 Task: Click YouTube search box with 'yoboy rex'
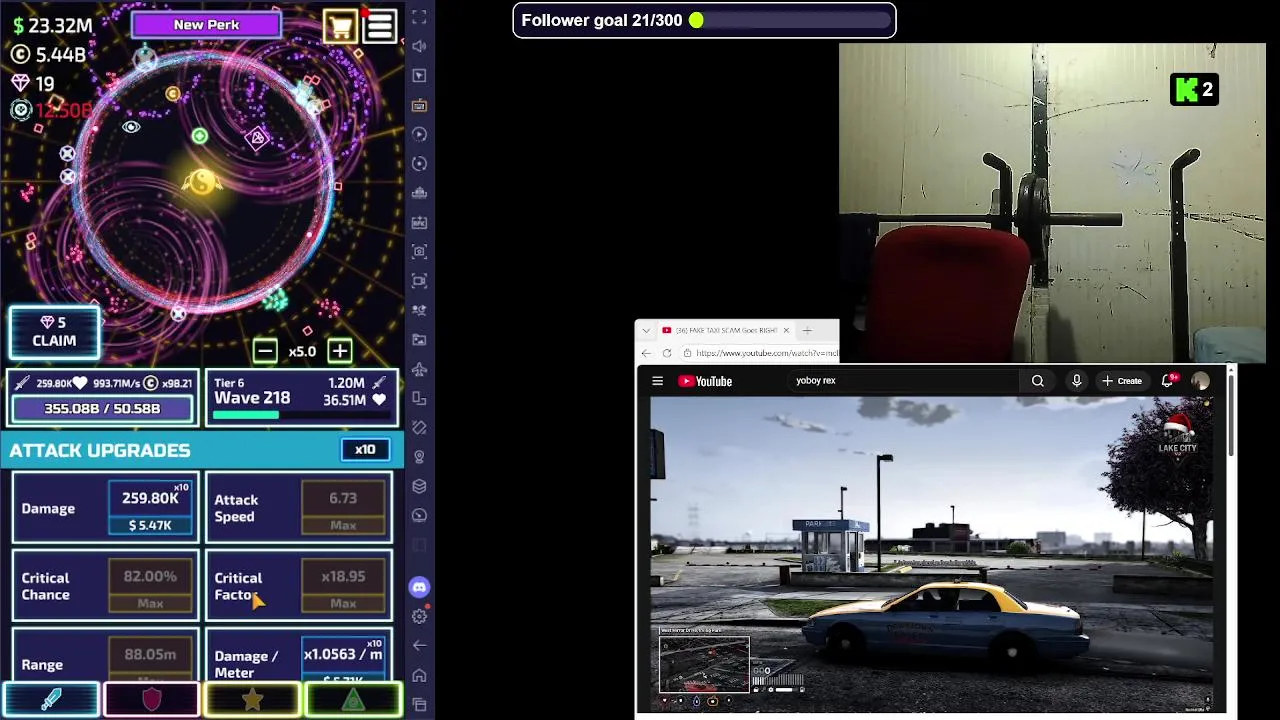point(905,381)
